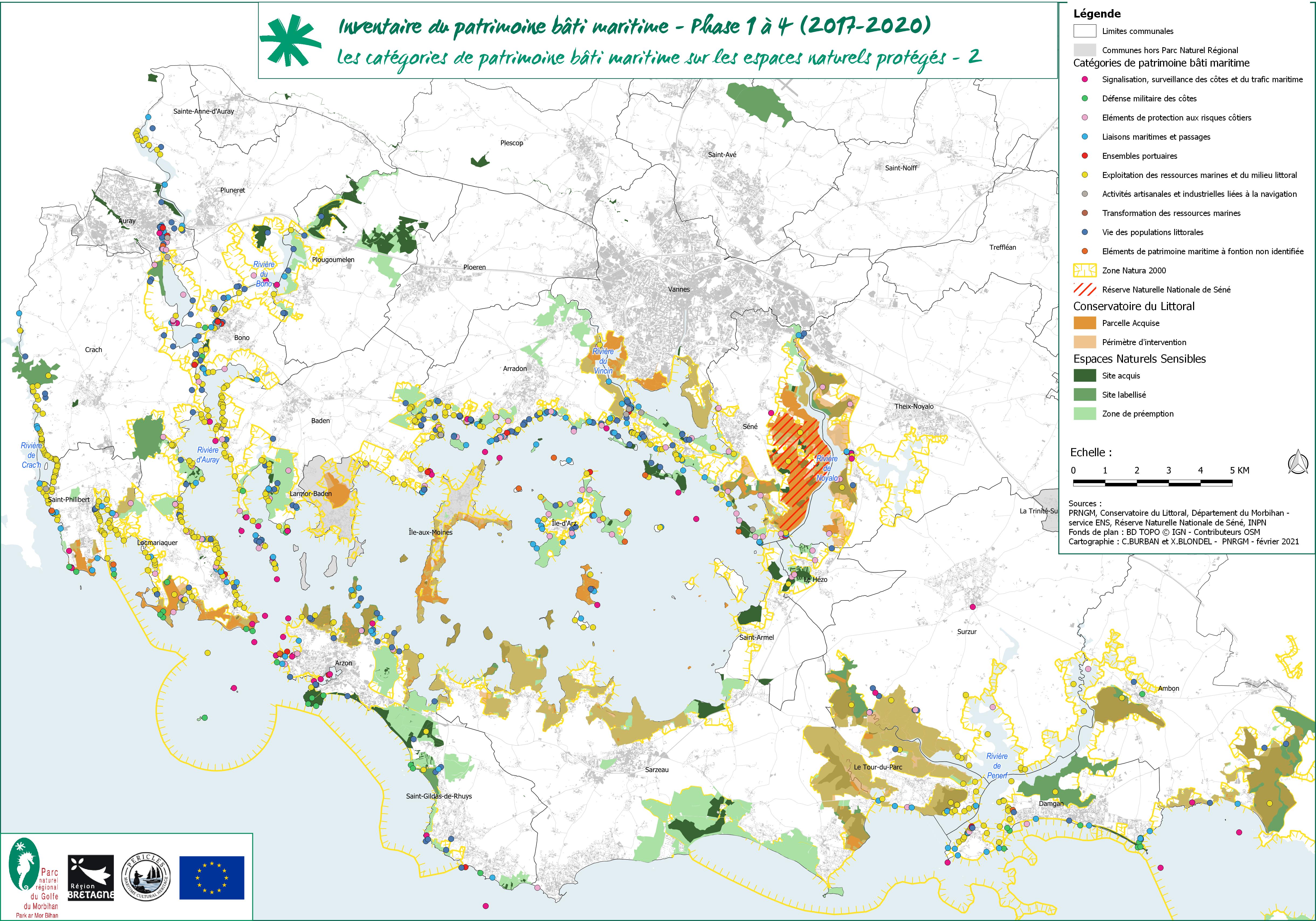Click the Défense militaire des côtes green dot
The height and width of the screenshot is (921, 1316).
pyautogui.click(x=1084, y=99)
